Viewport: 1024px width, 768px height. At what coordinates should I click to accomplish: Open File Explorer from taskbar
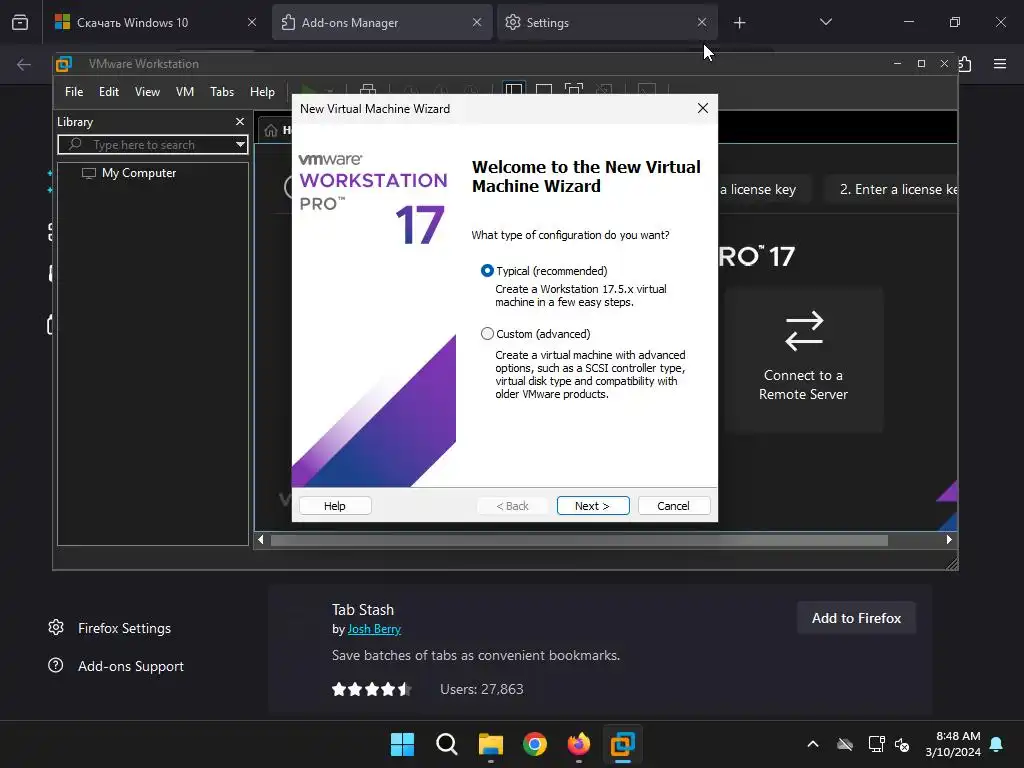pyautogui.click(x=490, y=744)
